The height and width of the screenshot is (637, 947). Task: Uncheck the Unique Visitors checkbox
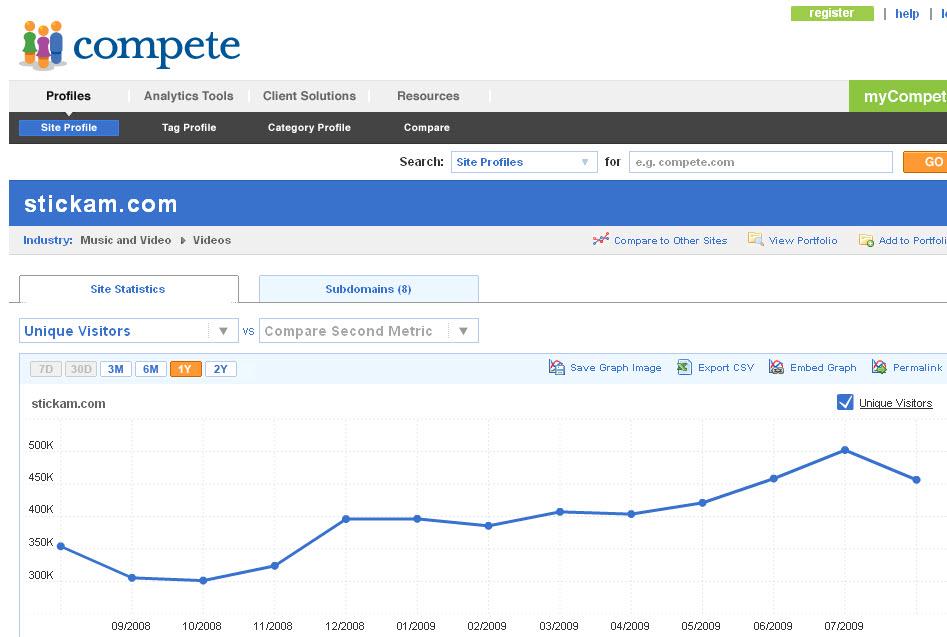tap(845, 402)
